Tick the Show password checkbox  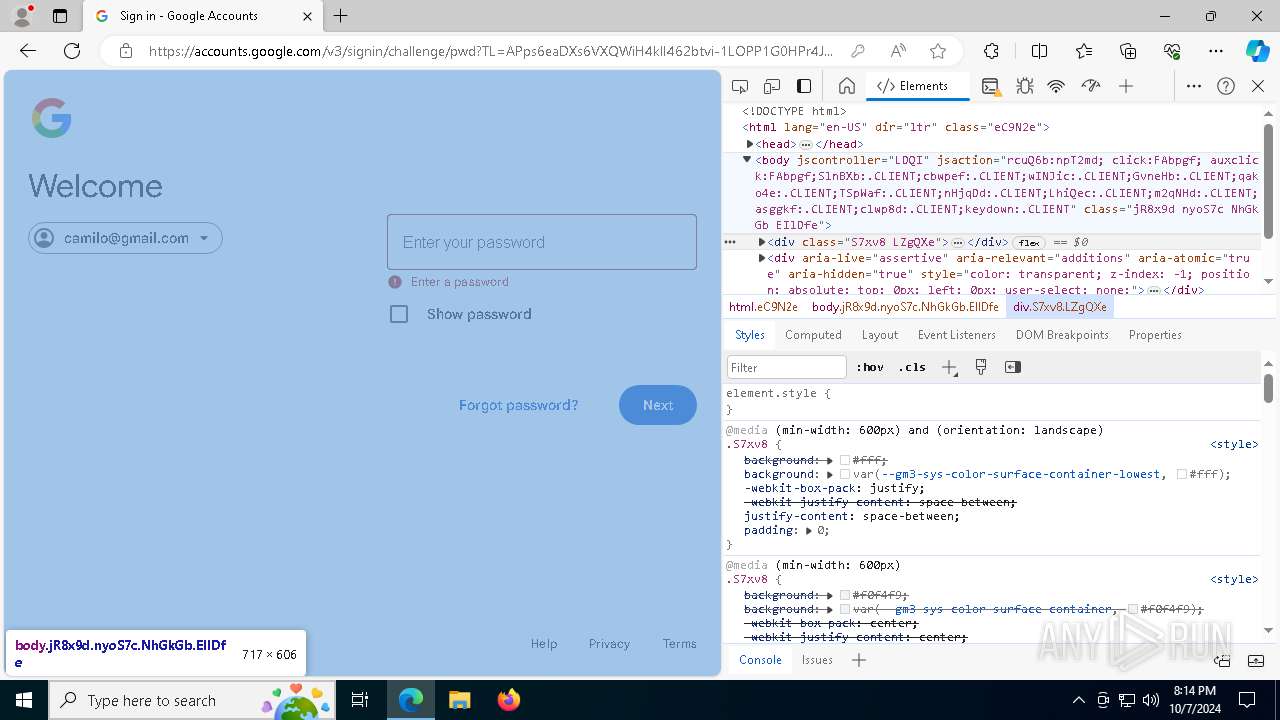(x=399, y=314)
